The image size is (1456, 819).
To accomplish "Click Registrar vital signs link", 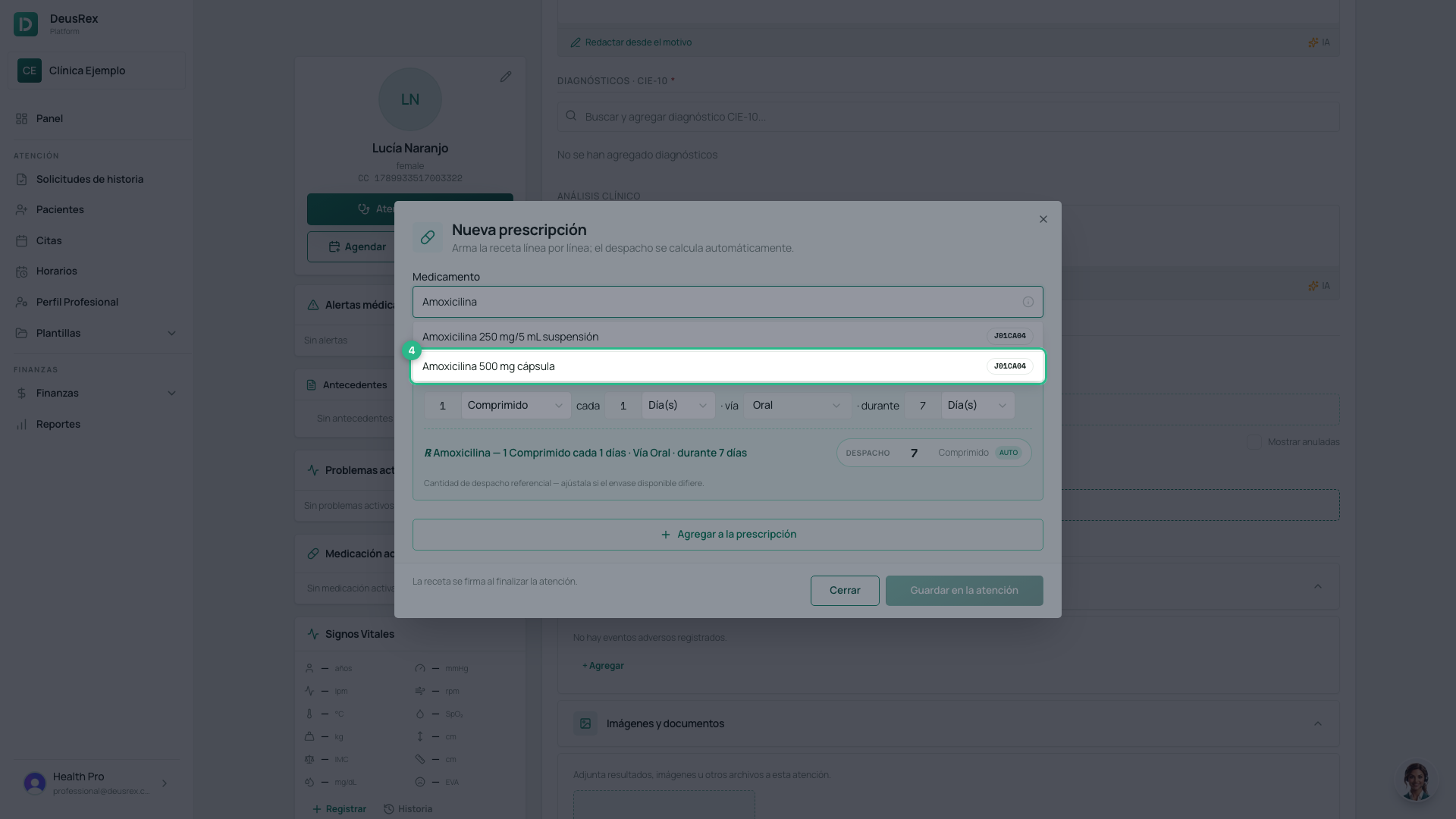I will pyautogui.click(x=339, y=809).
